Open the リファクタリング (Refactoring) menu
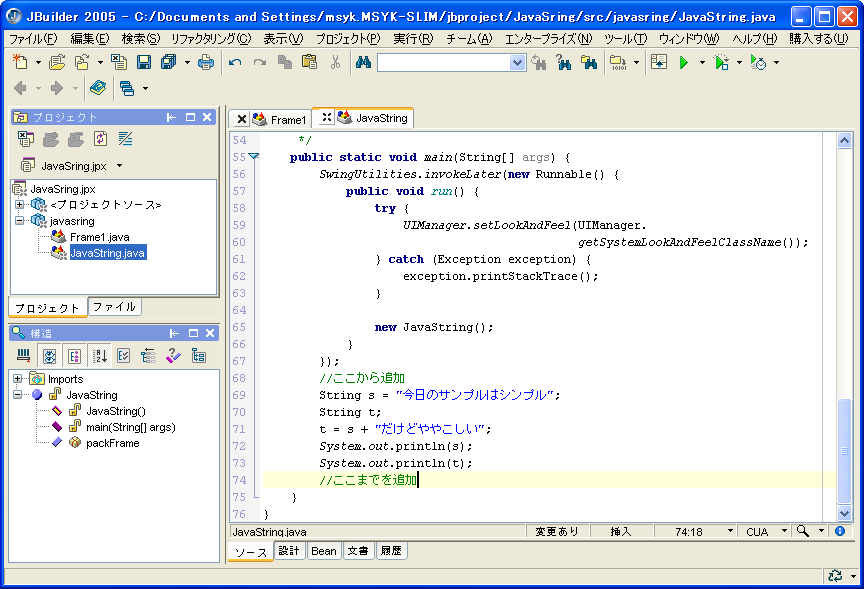 pyautogui.click(x=211, y=38)
